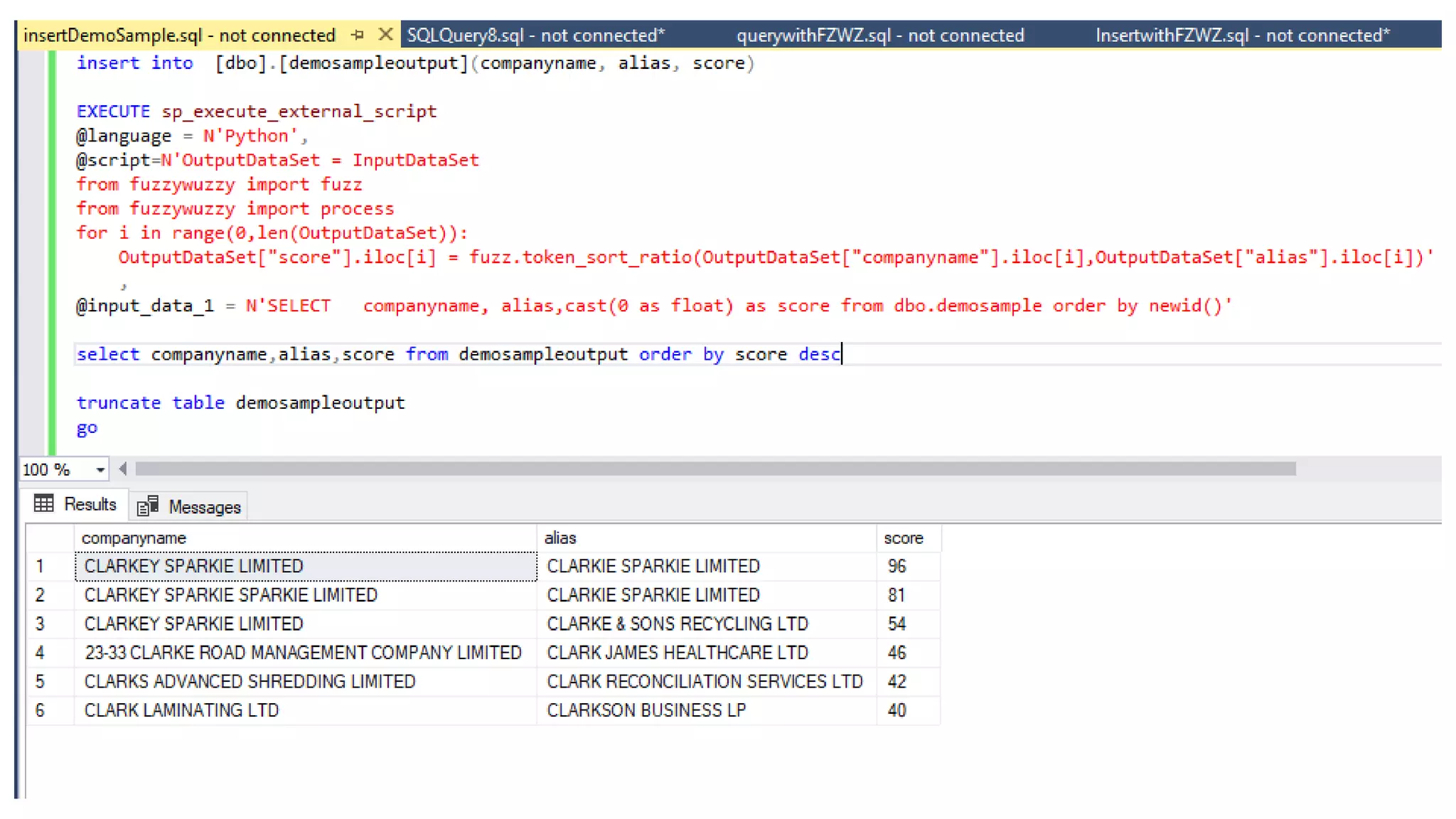Select row 1 header in results

pyautogui.click(x=50, y=567)
